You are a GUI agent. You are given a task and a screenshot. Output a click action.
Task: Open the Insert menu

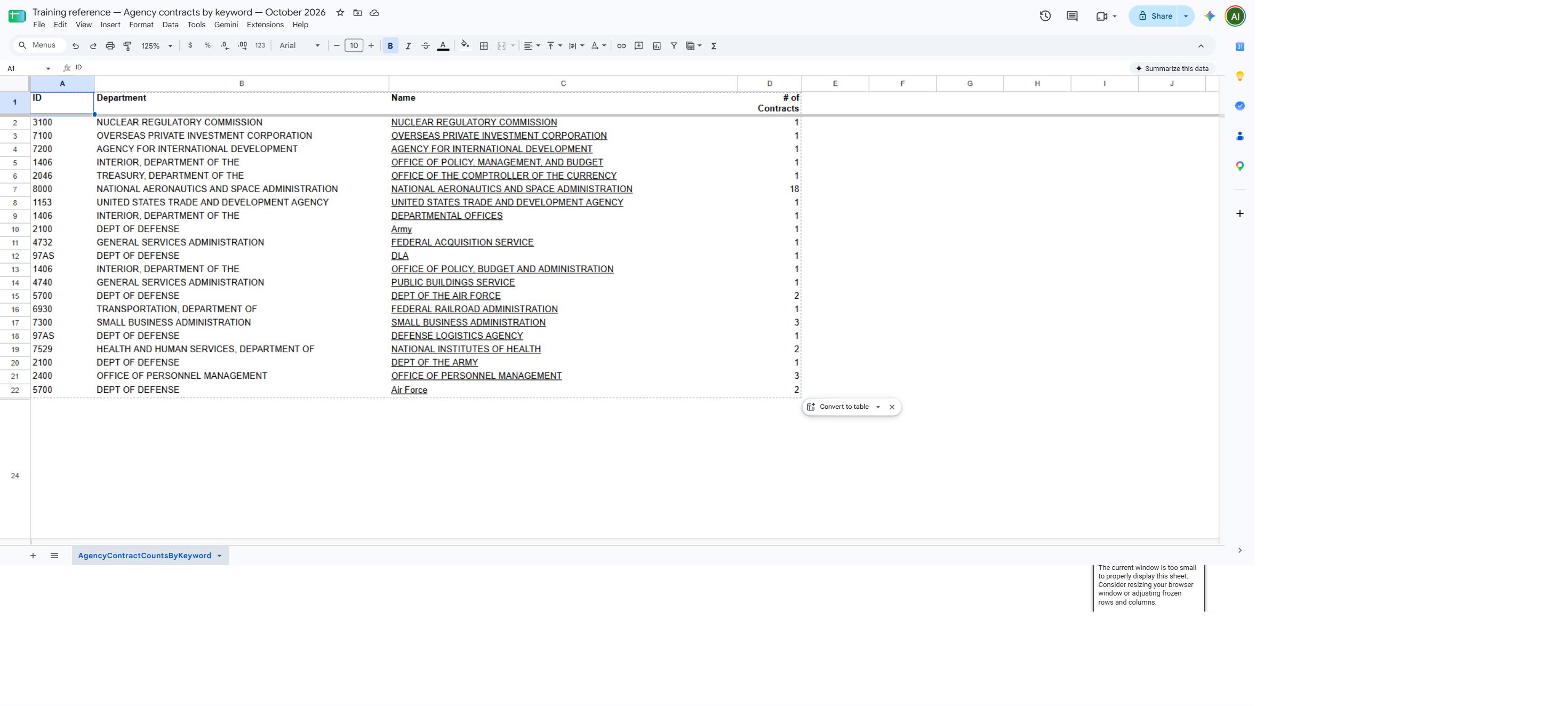[x=110, y=25]
